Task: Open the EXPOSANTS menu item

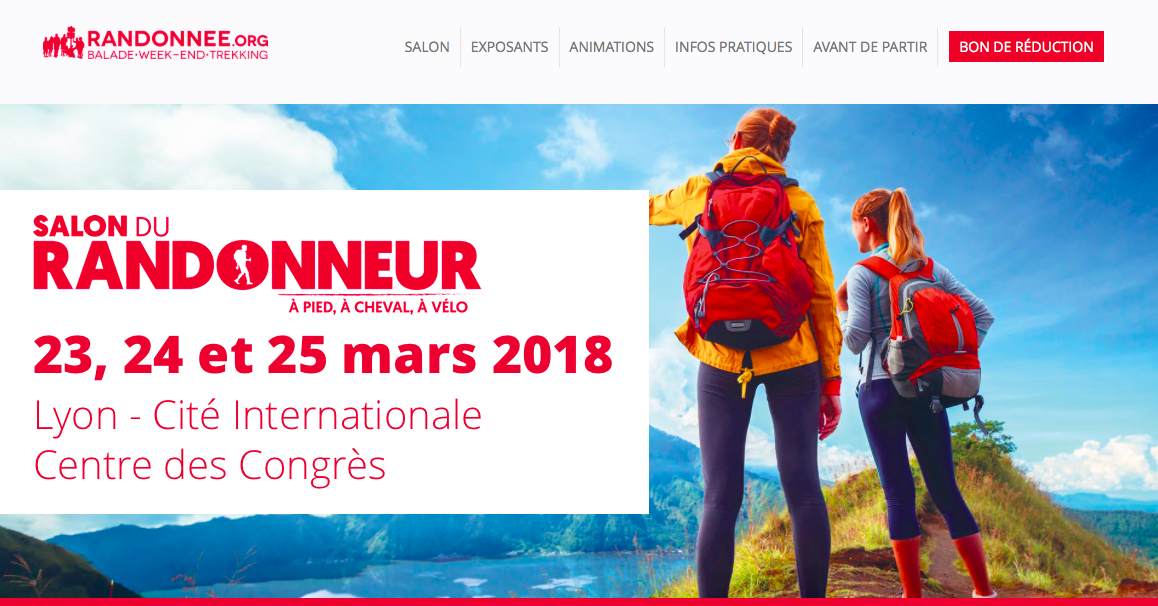Action: tap(510, 47)
